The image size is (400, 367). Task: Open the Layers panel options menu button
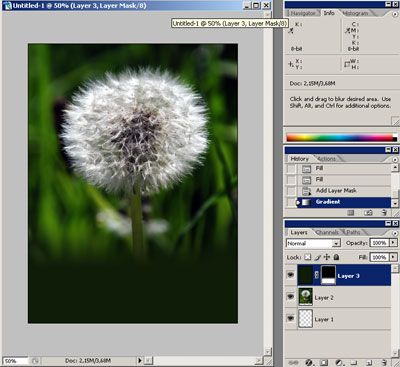pyautogui.click(x=395, y=232)
